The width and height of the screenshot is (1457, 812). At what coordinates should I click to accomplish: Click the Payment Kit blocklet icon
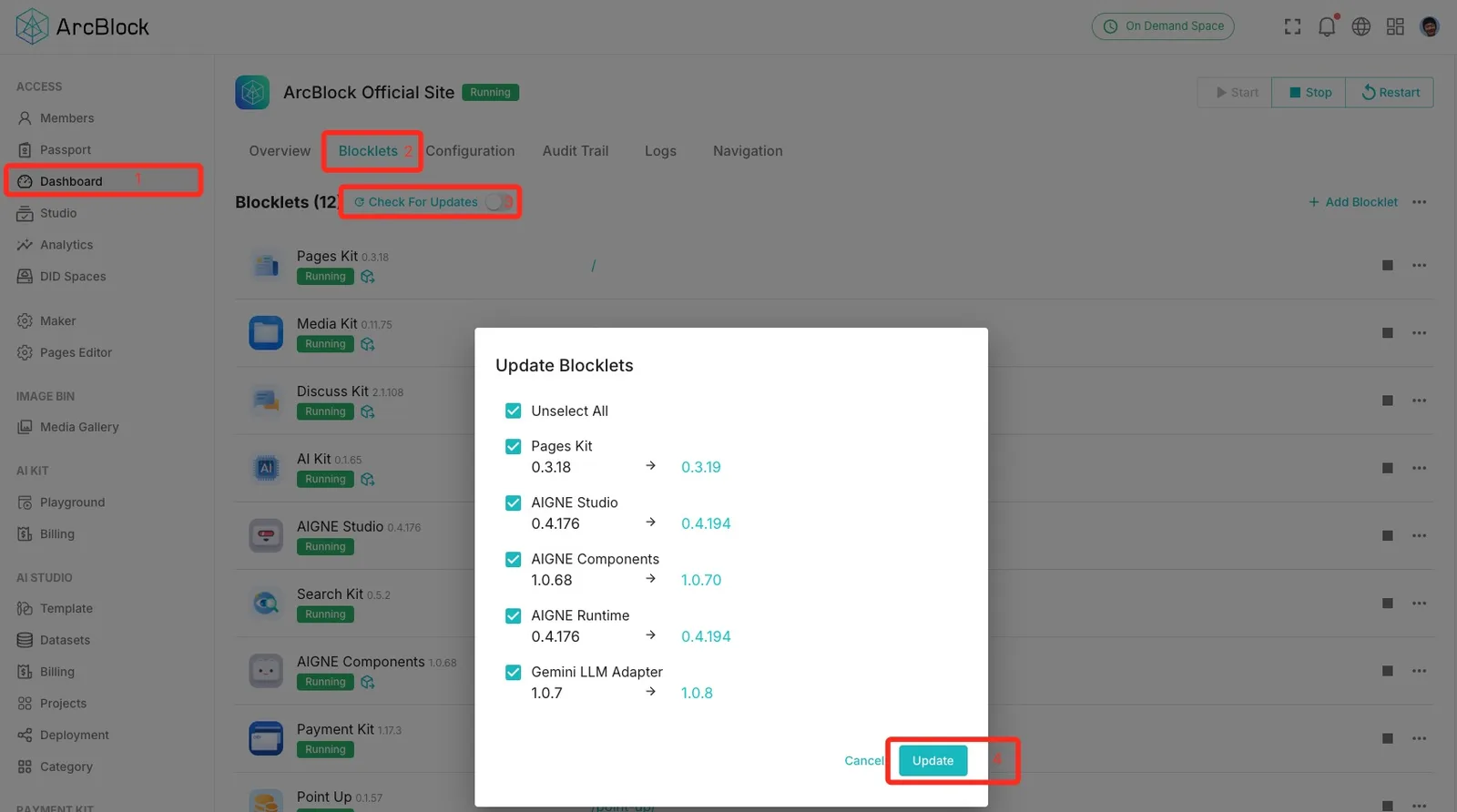[266, 738]
